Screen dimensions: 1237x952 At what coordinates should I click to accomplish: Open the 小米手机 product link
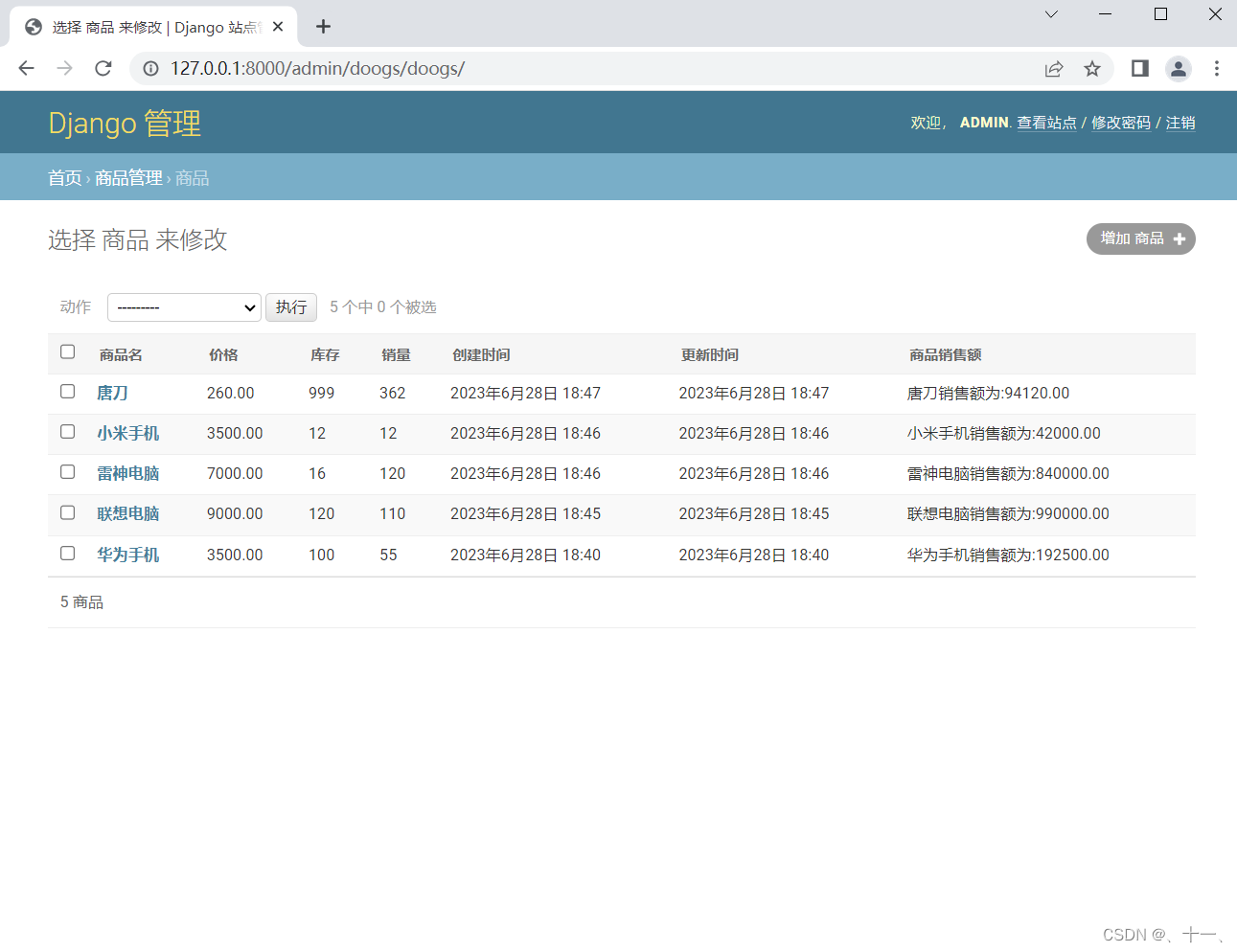(x=127, y=433)
